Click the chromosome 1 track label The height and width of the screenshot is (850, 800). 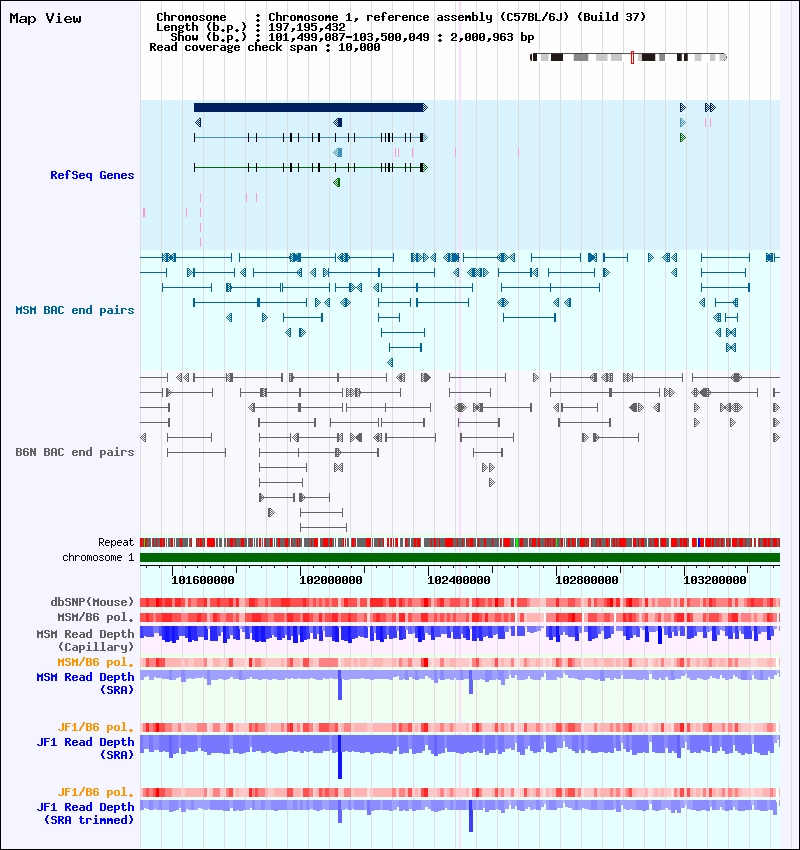98,557
